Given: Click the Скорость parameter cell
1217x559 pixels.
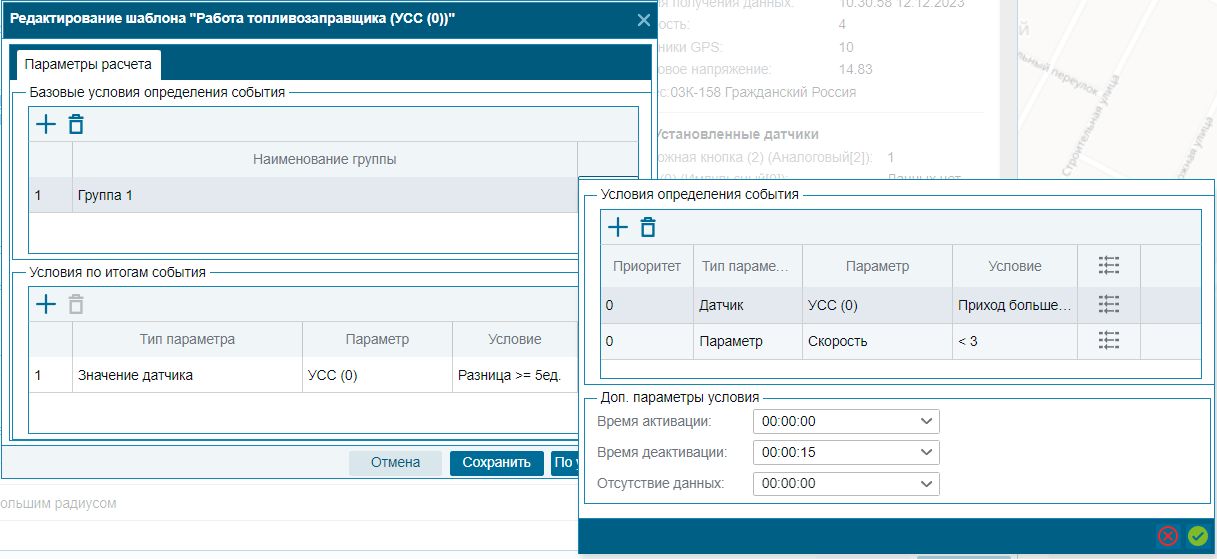Looking at the screenshot, I should pyautogui.click(x=877, y=341).
